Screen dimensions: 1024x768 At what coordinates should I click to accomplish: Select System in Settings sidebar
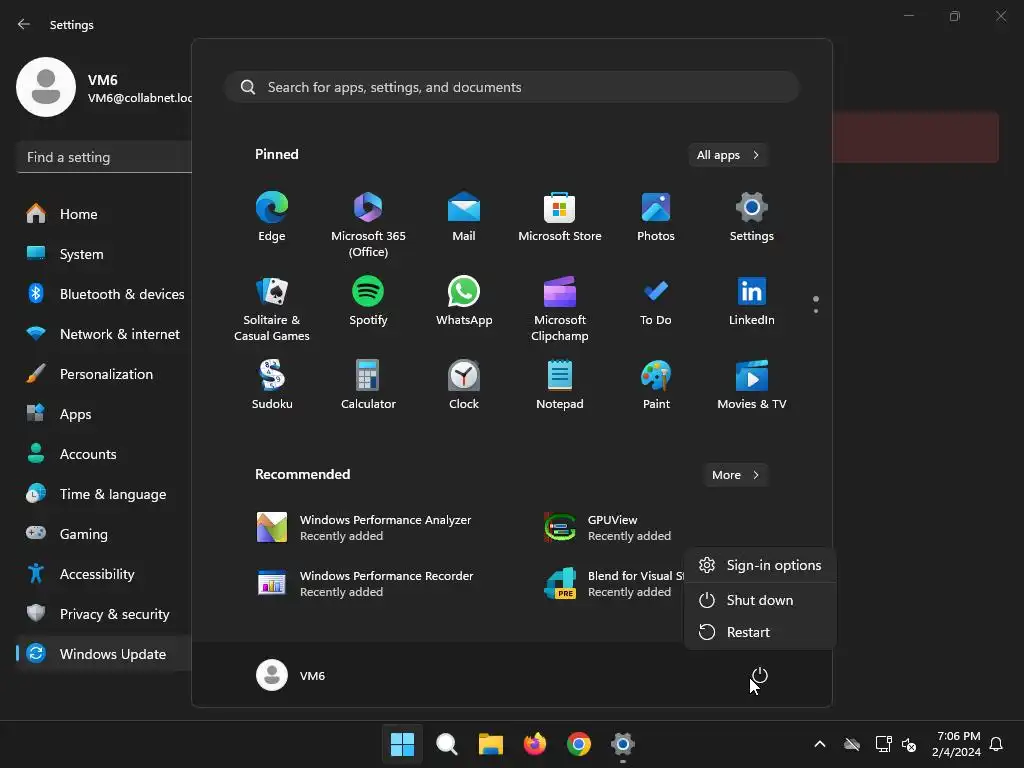(104, 254)
